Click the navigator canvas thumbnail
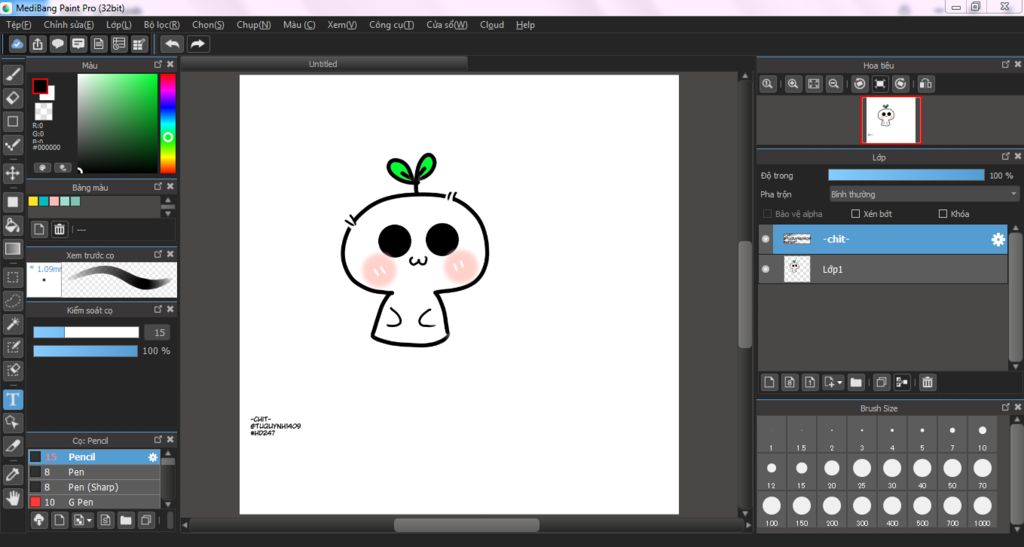Viewport: 1024px width, 547px height. click(891, 121)
